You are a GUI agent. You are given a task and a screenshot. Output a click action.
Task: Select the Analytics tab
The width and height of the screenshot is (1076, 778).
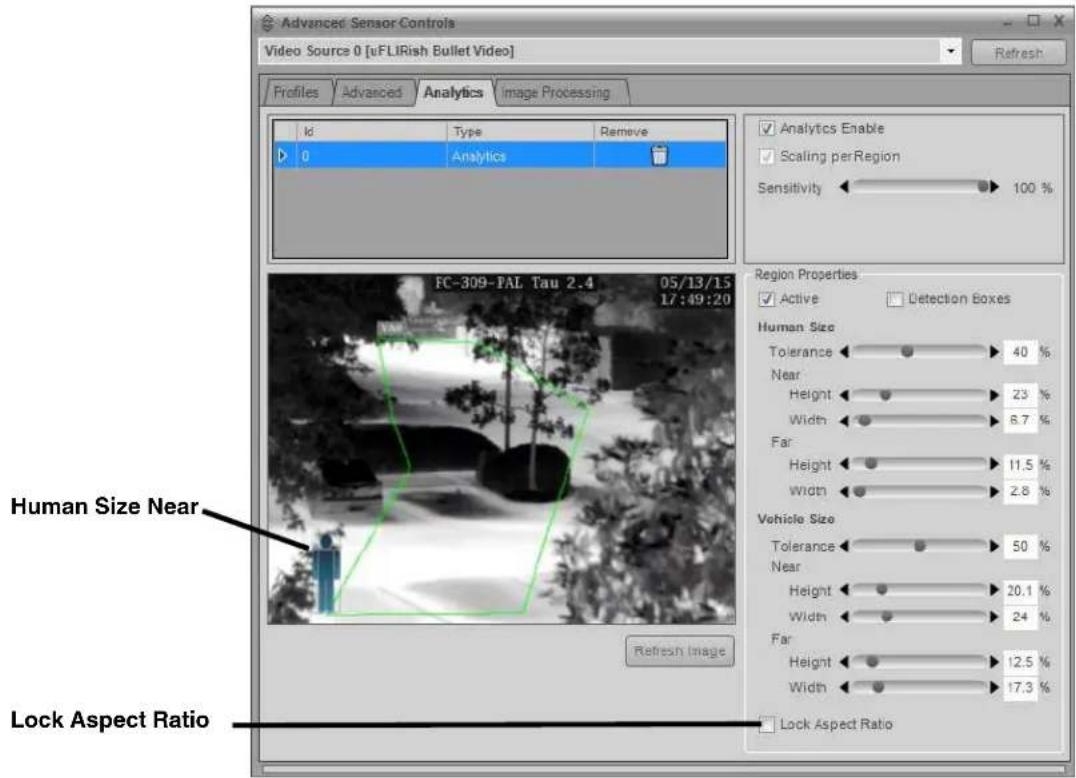coord(453,93)
